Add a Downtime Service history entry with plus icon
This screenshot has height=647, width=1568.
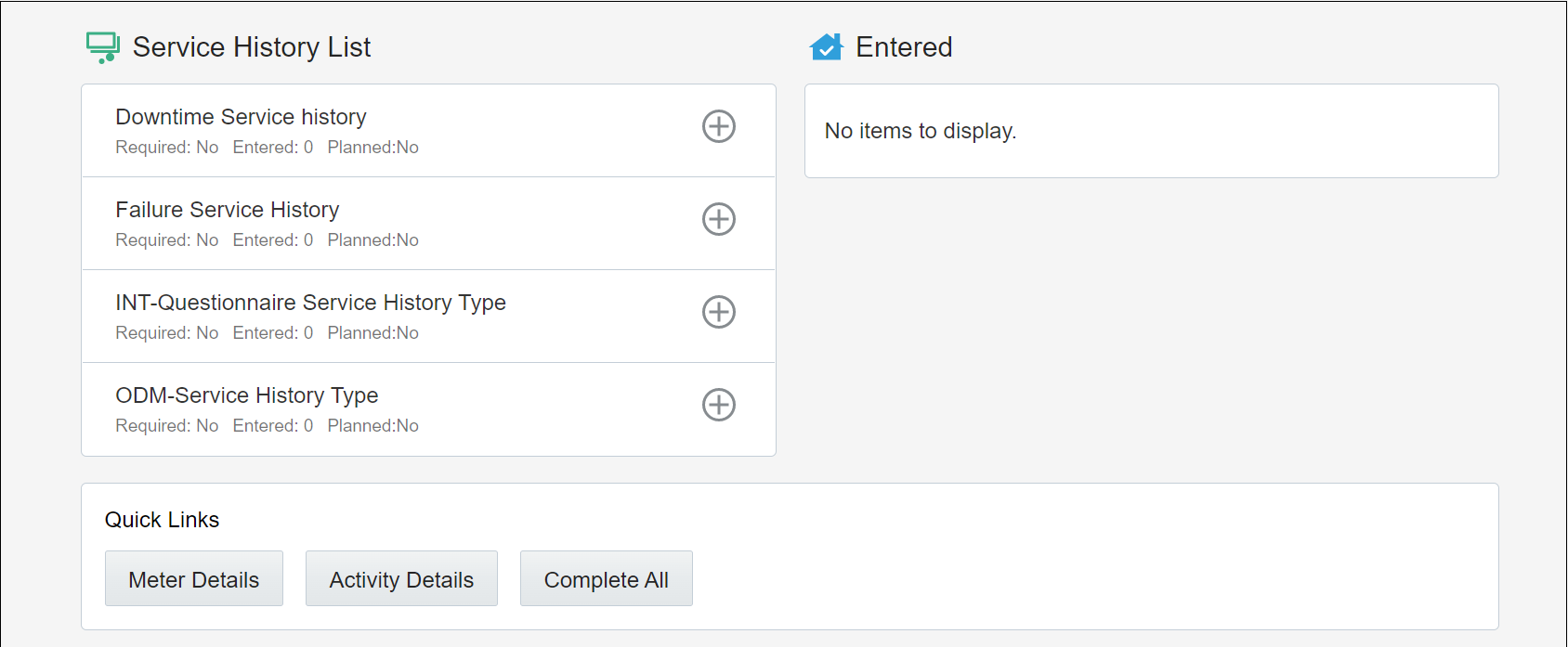(718, 126)
